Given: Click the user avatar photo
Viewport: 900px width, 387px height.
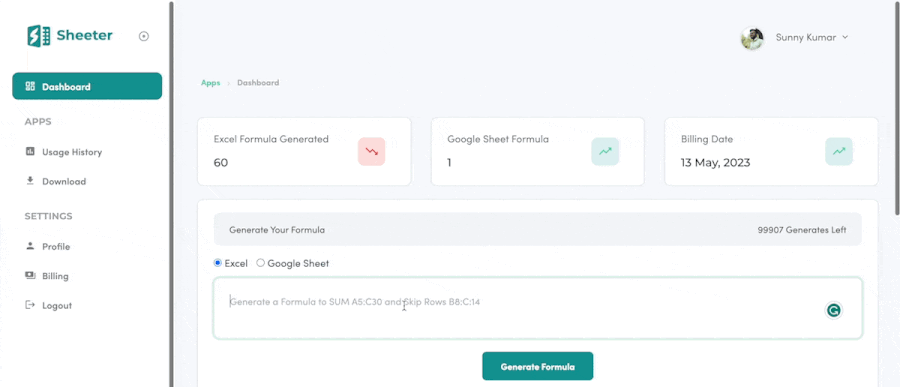Looking at the screenshot, I should pos(752,38).
